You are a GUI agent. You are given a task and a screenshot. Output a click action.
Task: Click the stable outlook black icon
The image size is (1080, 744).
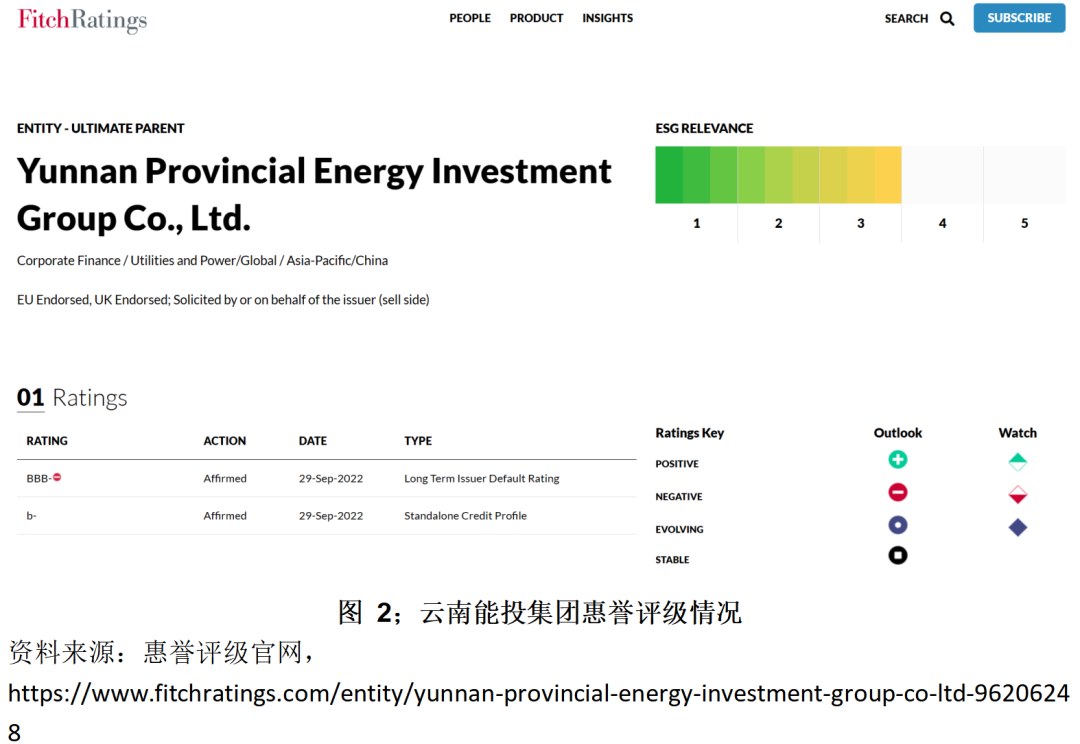point(897,555)
